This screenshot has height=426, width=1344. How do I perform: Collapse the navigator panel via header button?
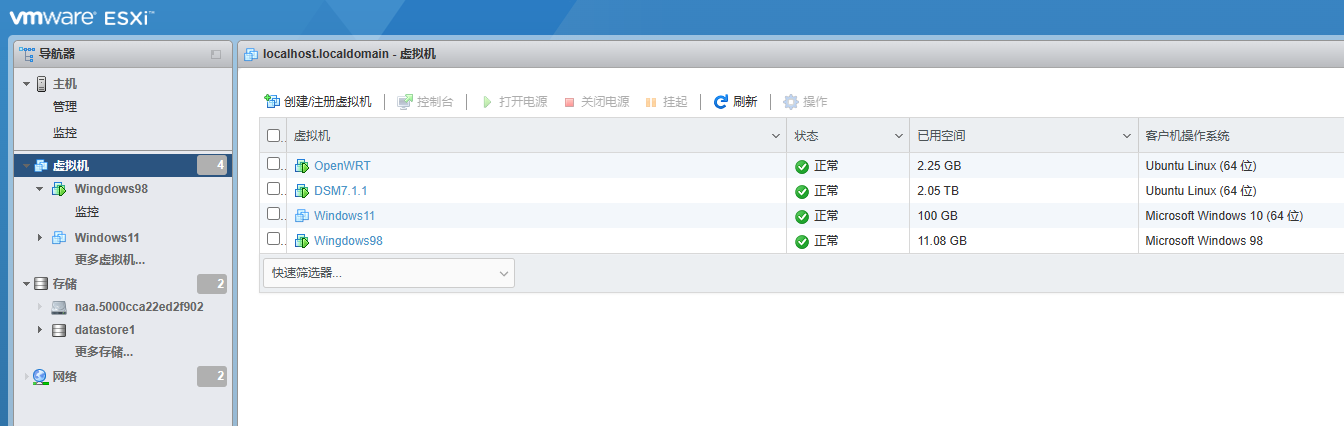pyautogui.click(x=215, y=54)
